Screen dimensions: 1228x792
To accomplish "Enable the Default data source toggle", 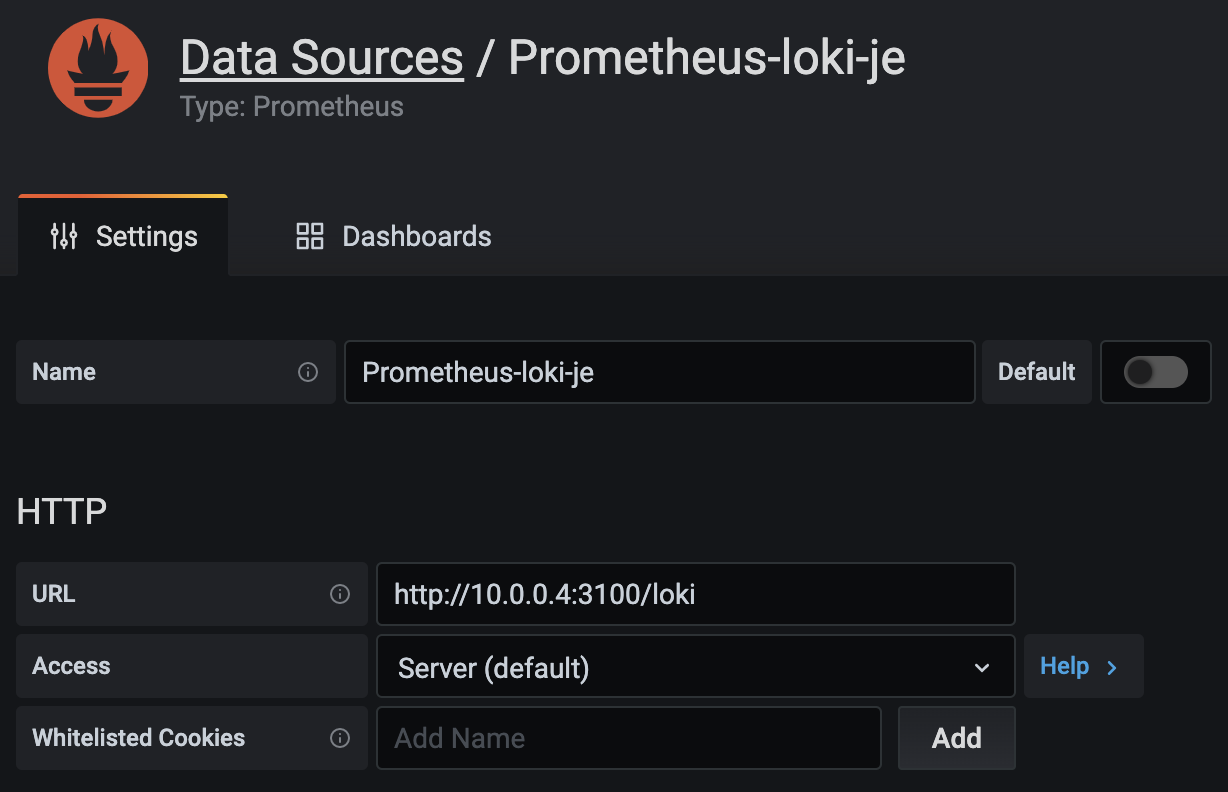I will pos(1156,372).
